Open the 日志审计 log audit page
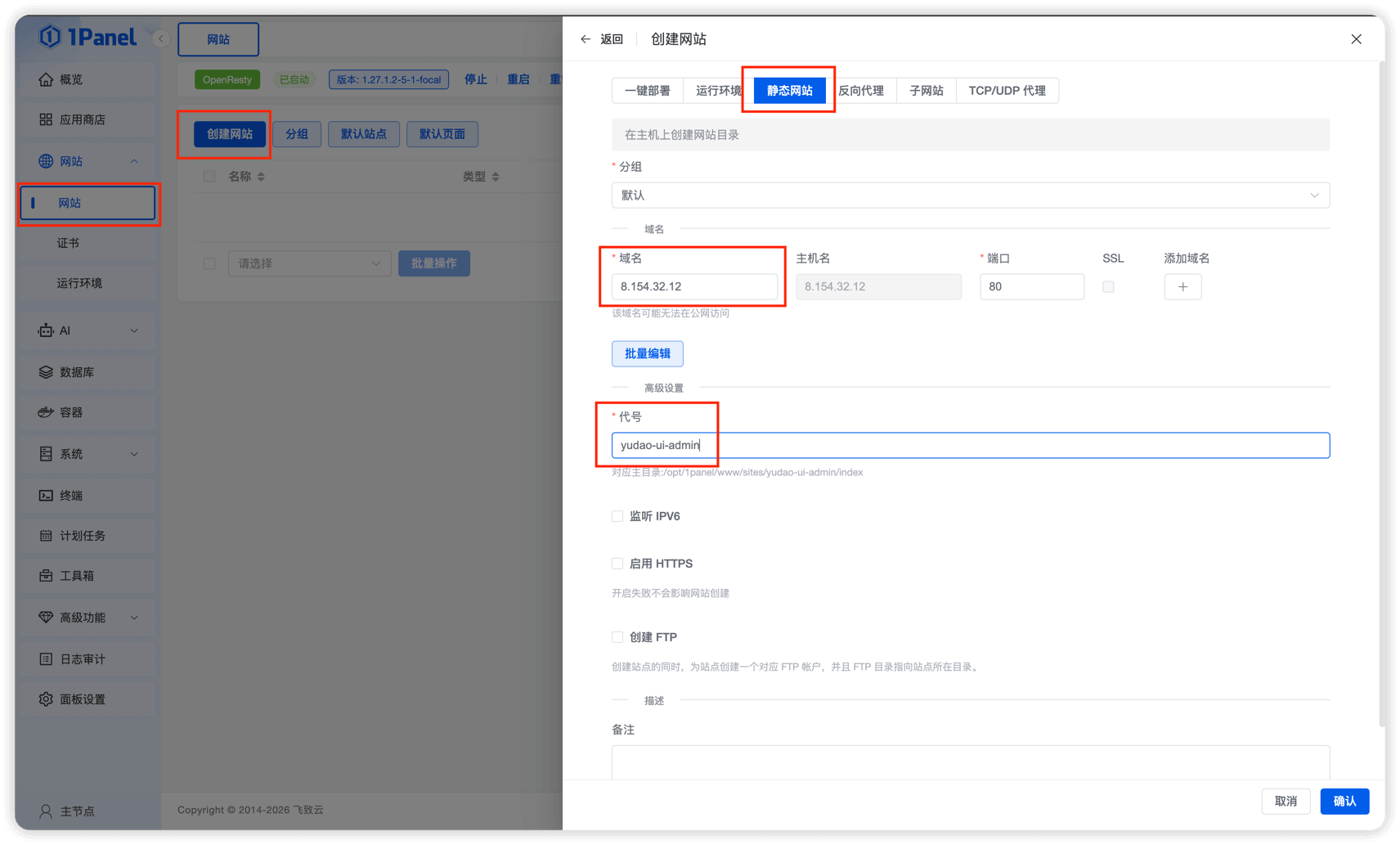 click(x=79, y=658)
